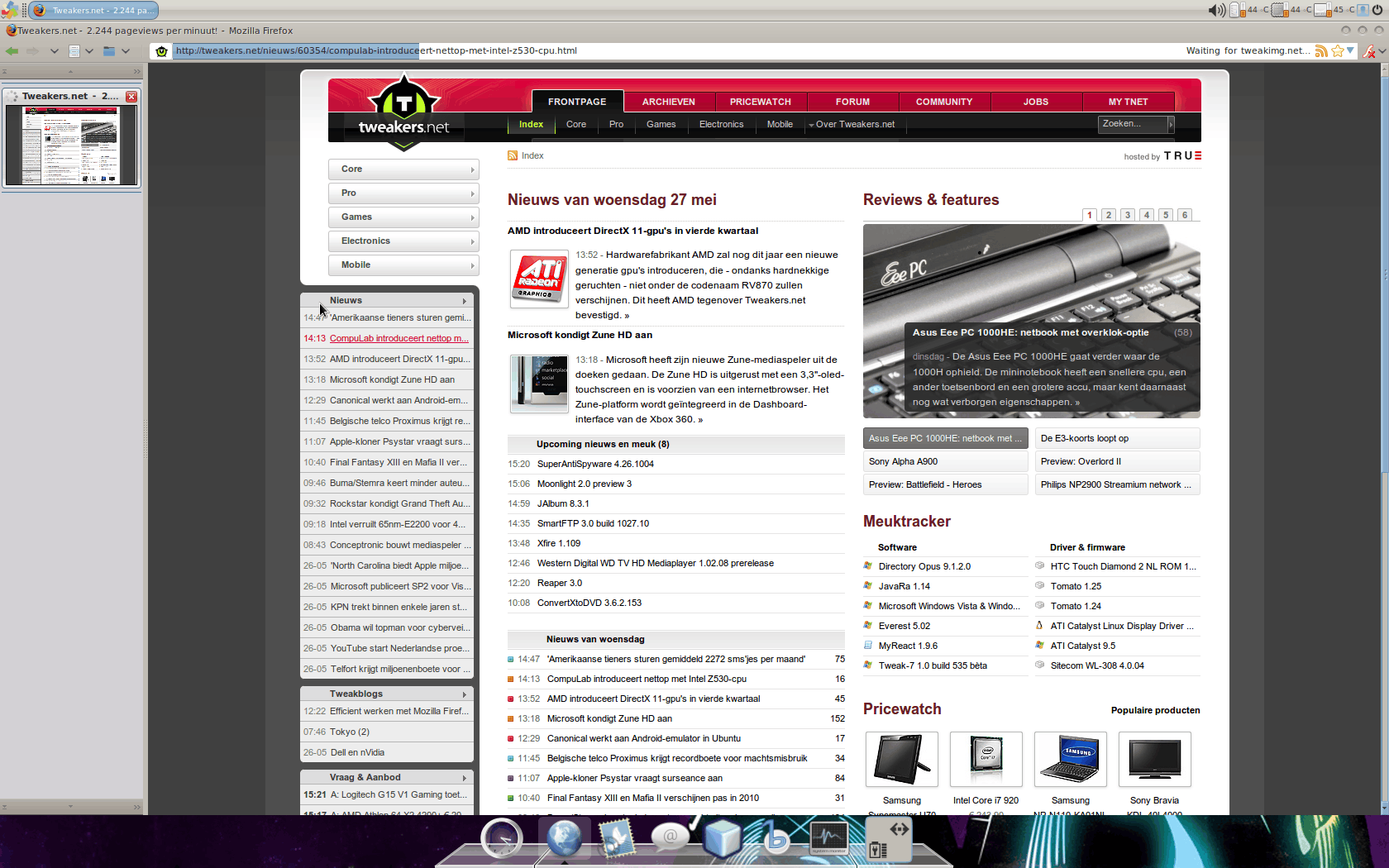Click the Tweakers site favicon in address bar

tap(162, 51)
